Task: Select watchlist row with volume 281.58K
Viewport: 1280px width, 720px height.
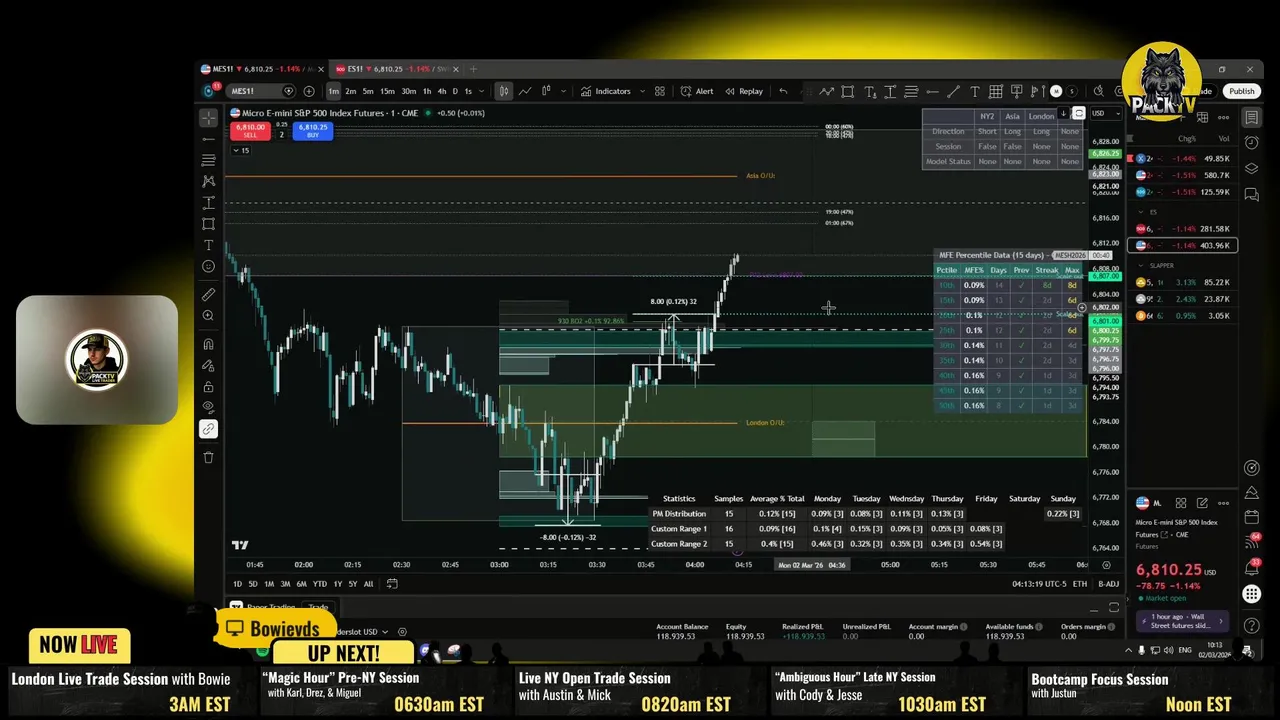Action: tap(1184, 228)
